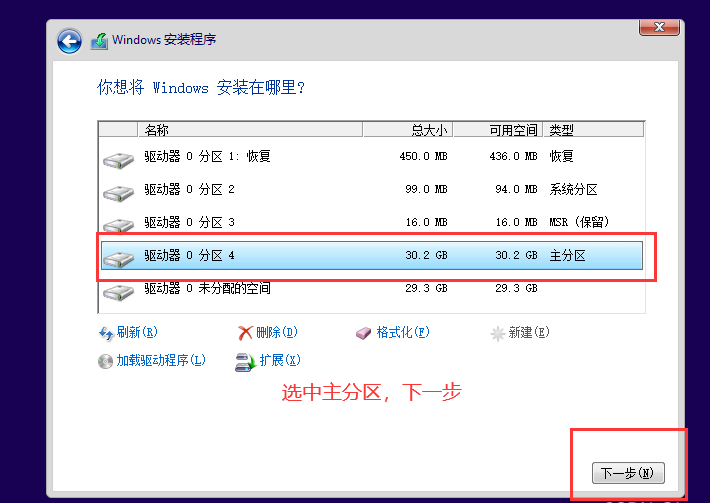Click drive icon for 分区 4 row
This screenshot has width=710, height=503.
click(x=118, y=259)
